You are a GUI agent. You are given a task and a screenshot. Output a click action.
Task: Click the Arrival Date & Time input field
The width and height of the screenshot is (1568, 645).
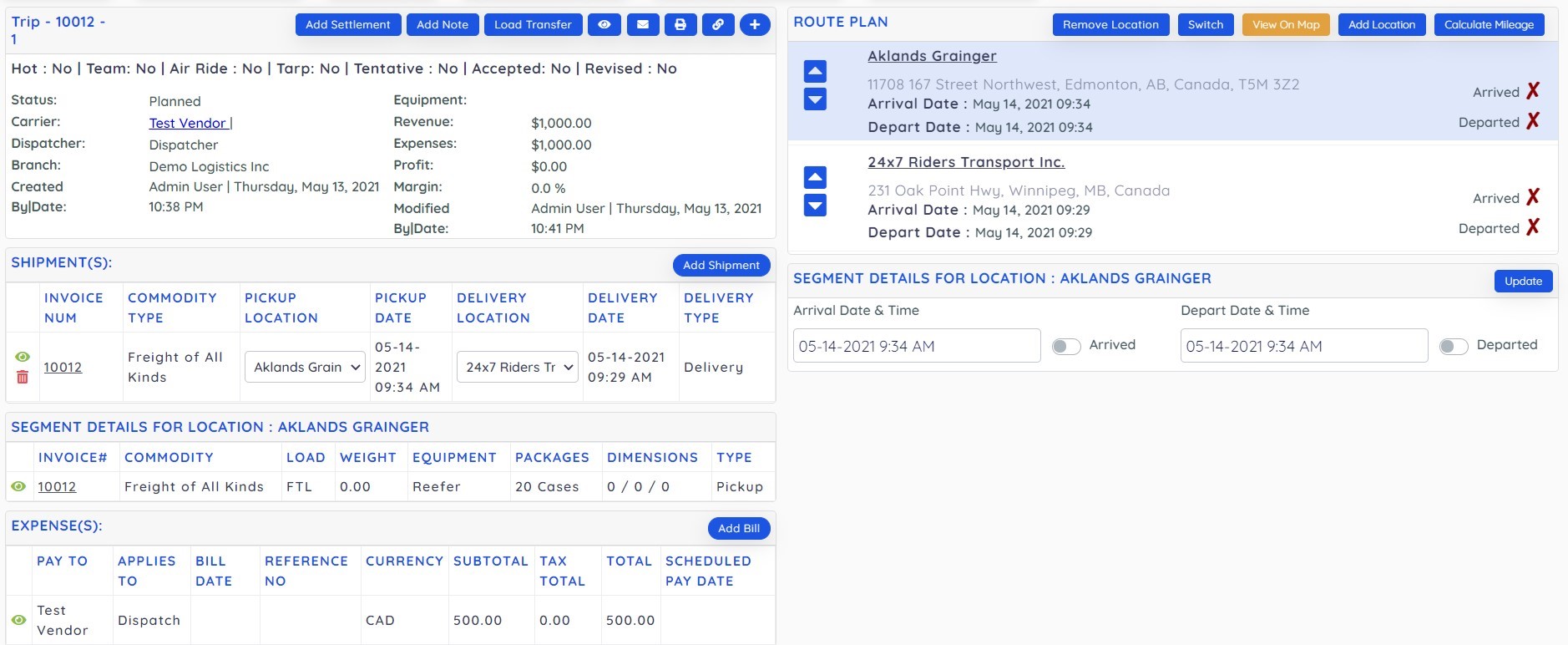point(916,346)
